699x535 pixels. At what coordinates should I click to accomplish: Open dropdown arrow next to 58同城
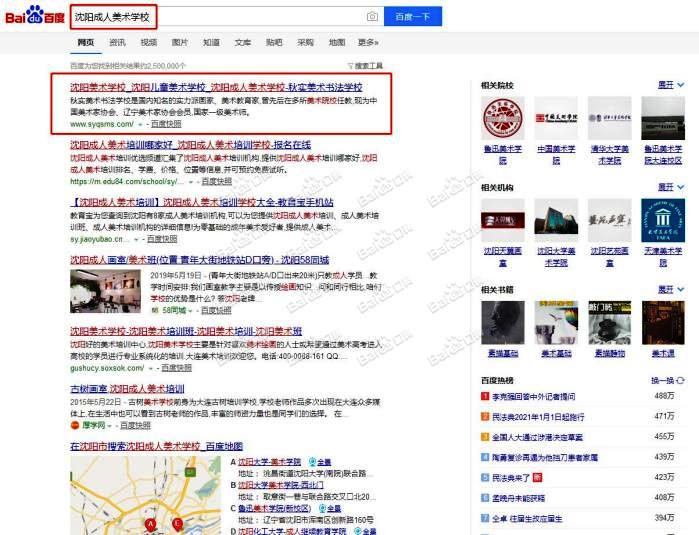point(190,310)
